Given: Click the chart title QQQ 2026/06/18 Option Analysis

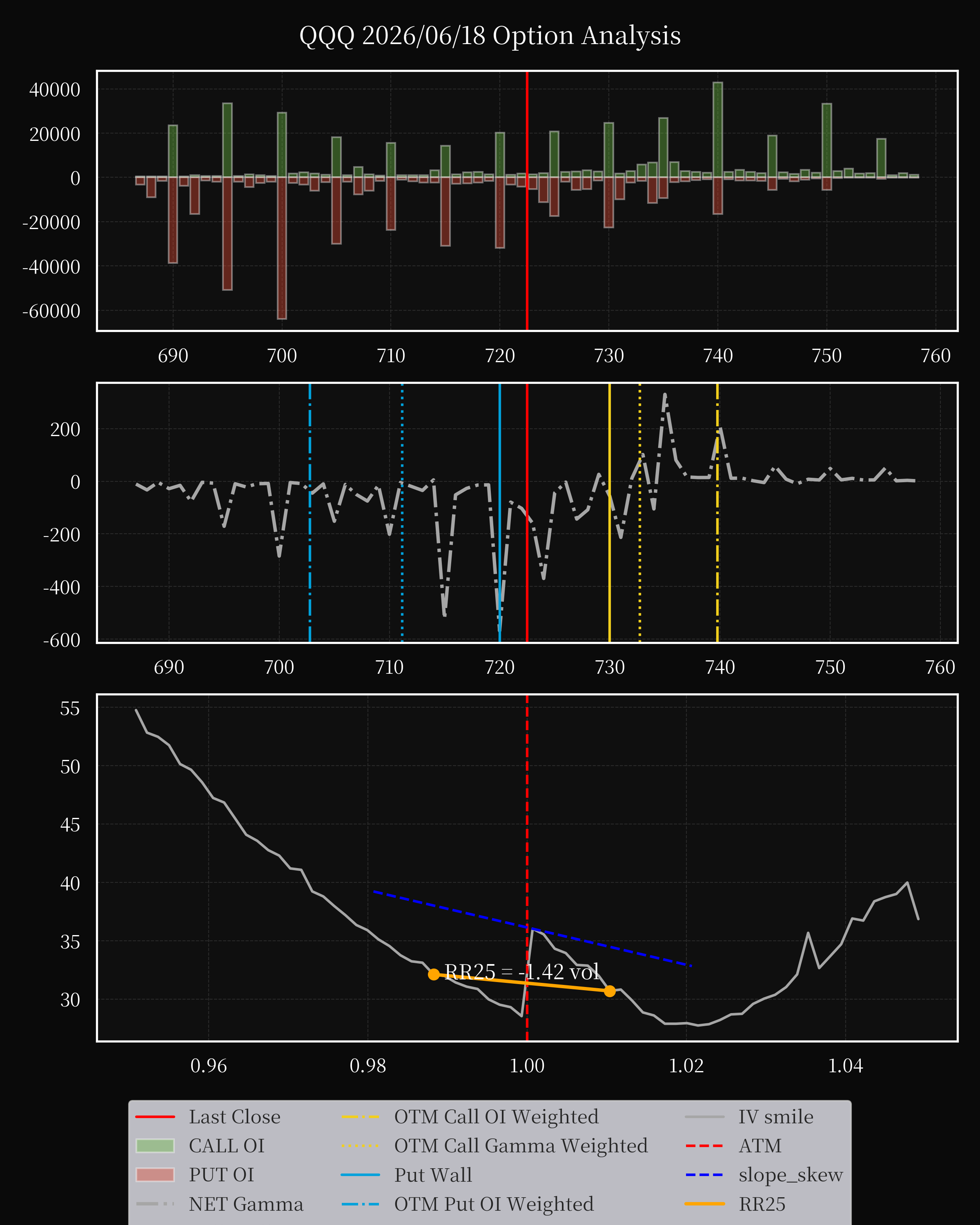Looking at the screenshot, I should coord(490,36).
